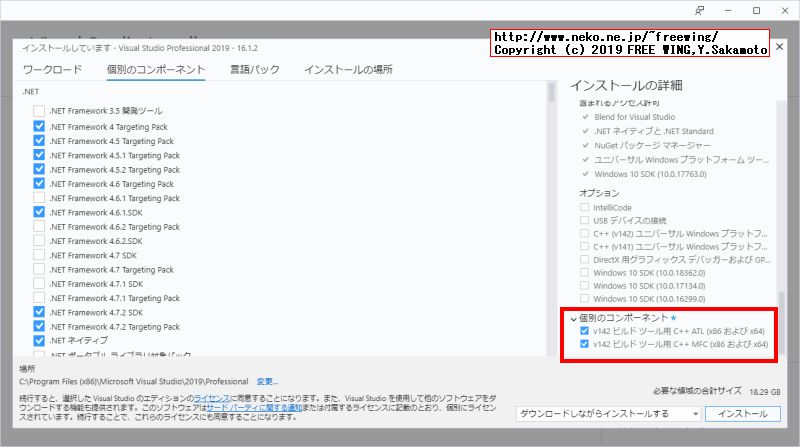Open サード パーティに関する通知 link

point(254,407)
